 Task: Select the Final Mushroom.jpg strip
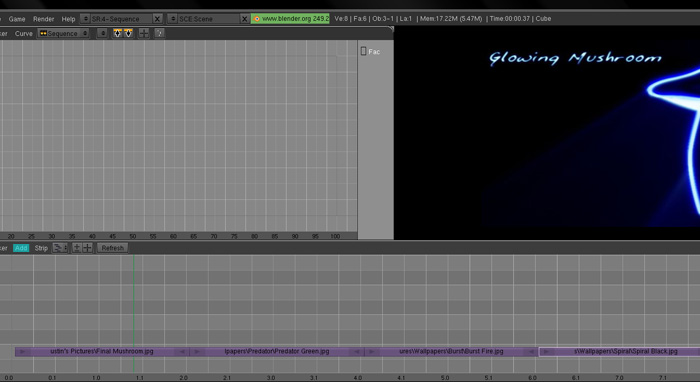(102, 352)
